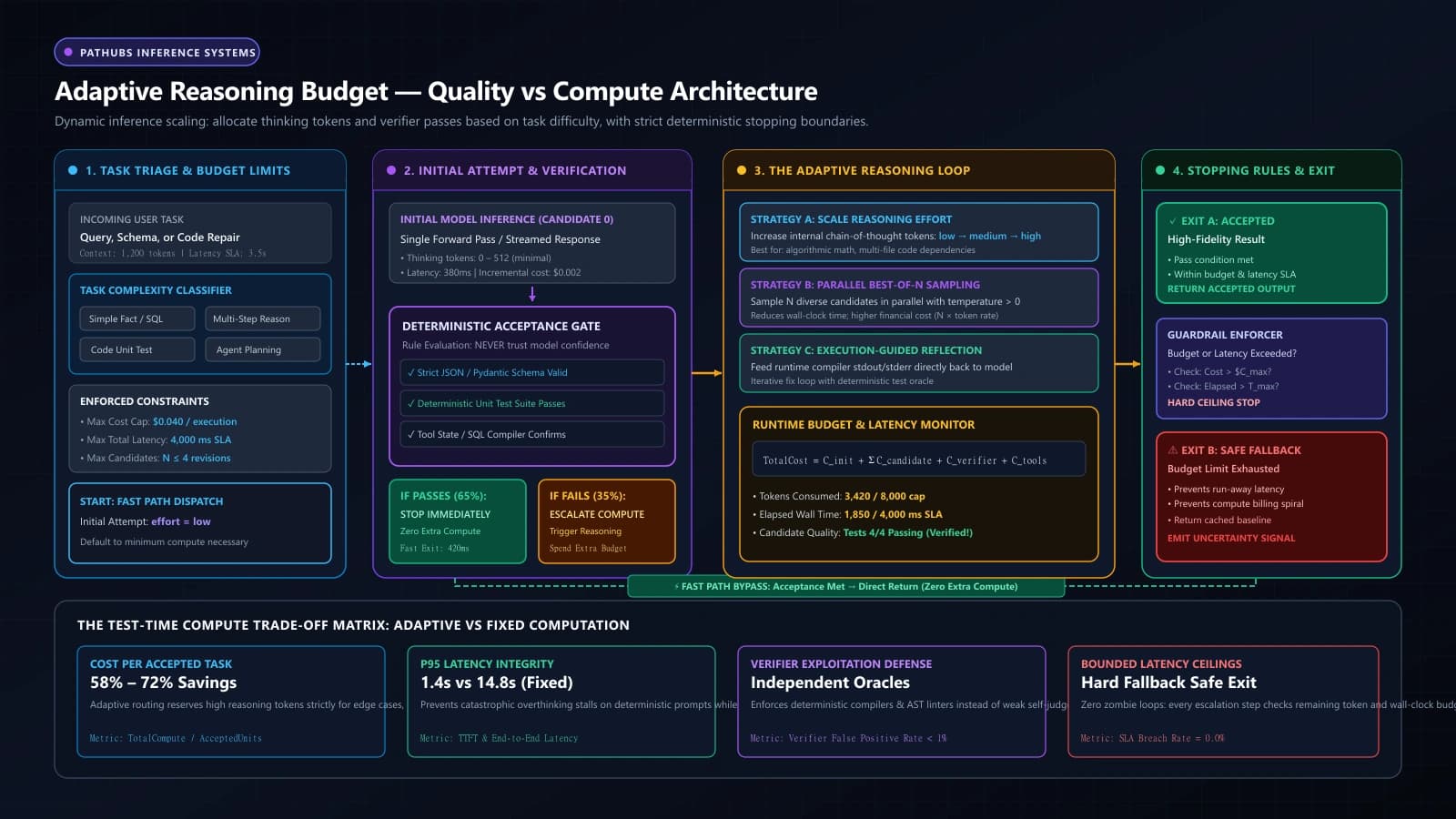The image size is (1456, 819).
Task: Open the Guardrail Enforcer box
Action: pos(1271,368)
